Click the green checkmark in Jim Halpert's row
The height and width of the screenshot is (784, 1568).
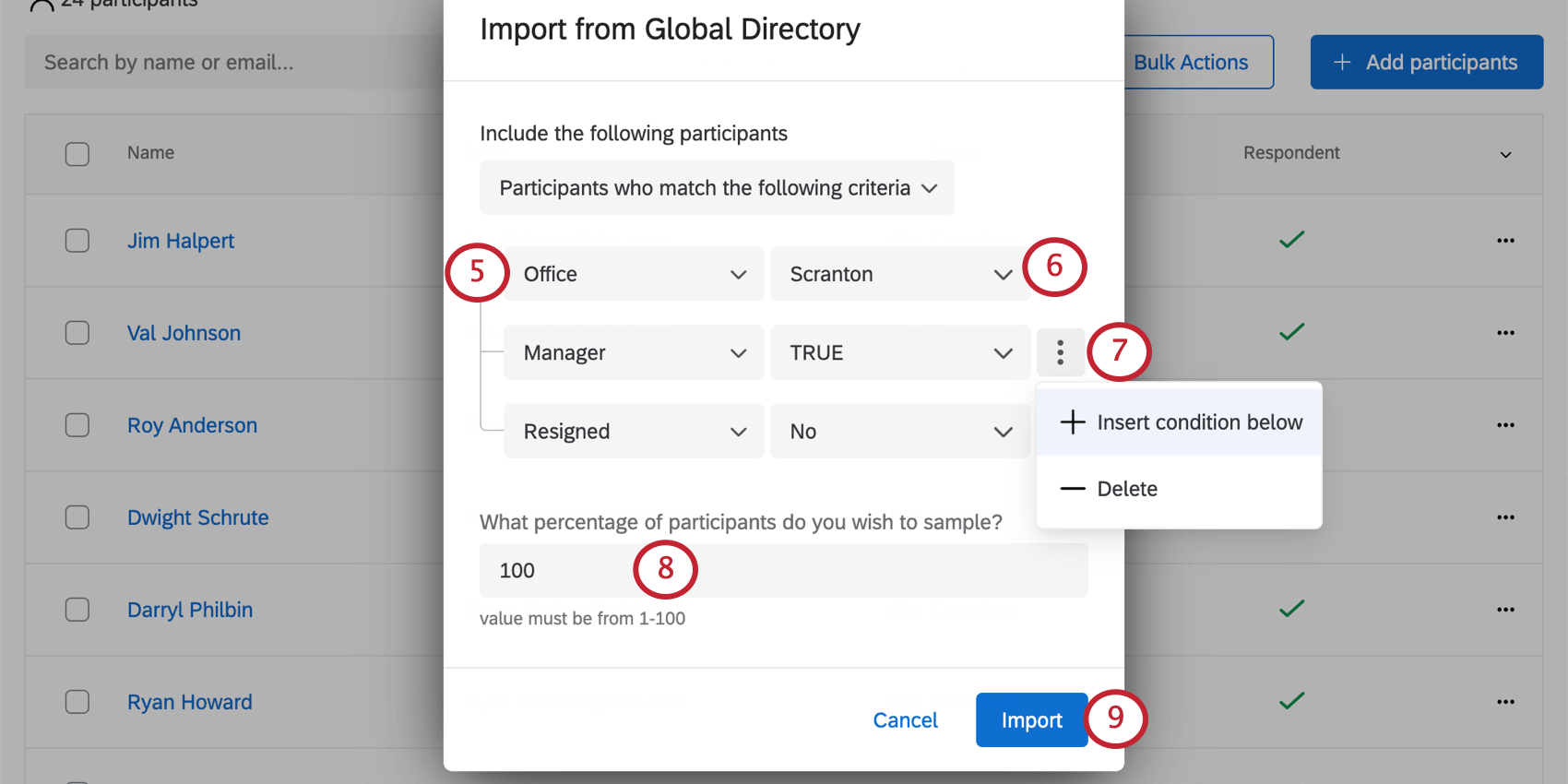[x=1291, y=240]
